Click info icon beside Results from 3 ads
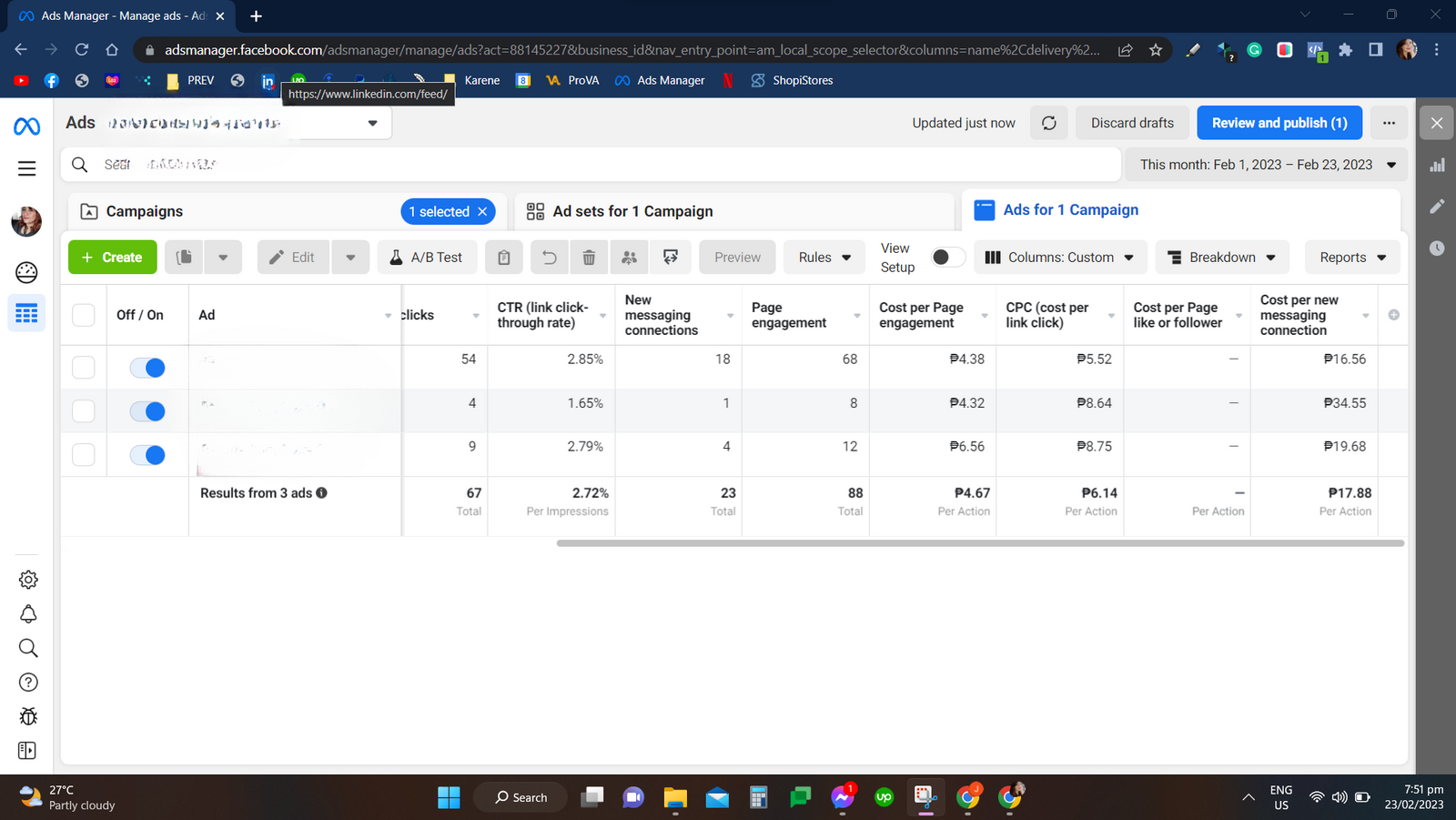This screenshot has height=820, width=1456. [321, 492]
